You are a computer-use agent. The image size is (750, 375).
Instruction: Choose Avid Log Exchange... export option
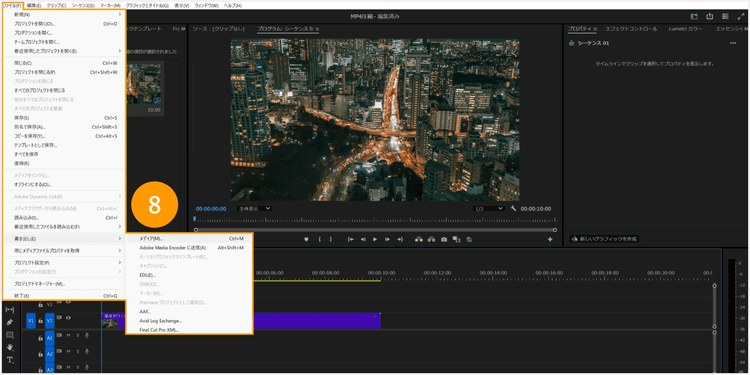[189, 320]
